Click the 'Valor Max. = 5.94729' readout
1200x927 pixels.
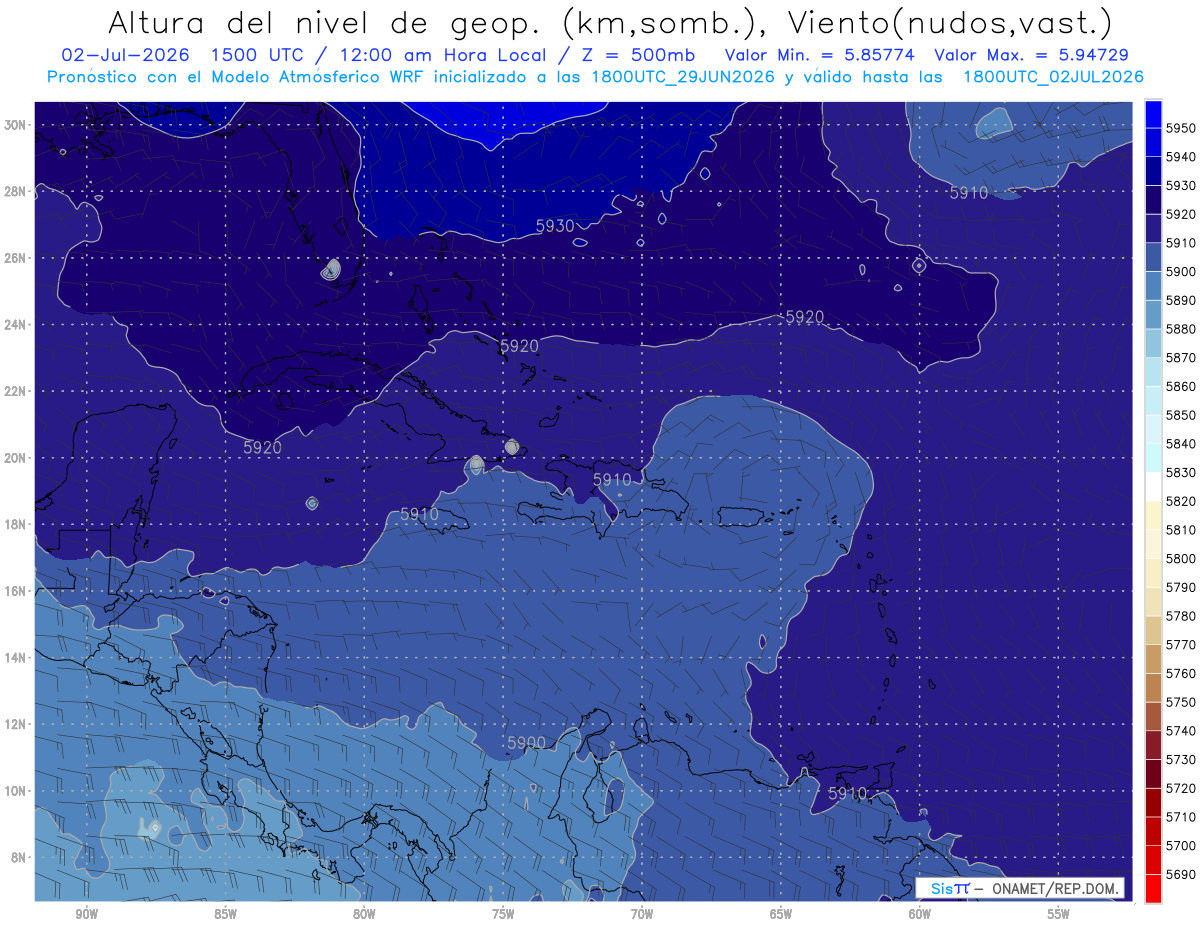1032,55
